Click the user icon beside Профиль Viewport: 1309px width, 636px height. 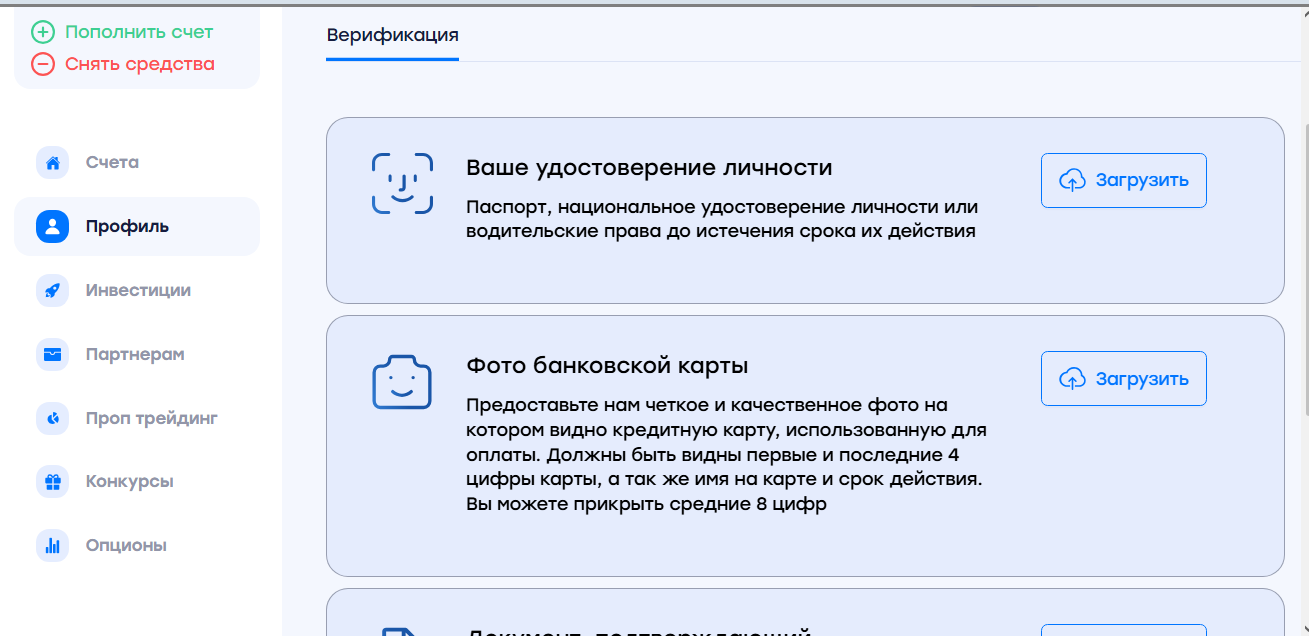[52, 227]
